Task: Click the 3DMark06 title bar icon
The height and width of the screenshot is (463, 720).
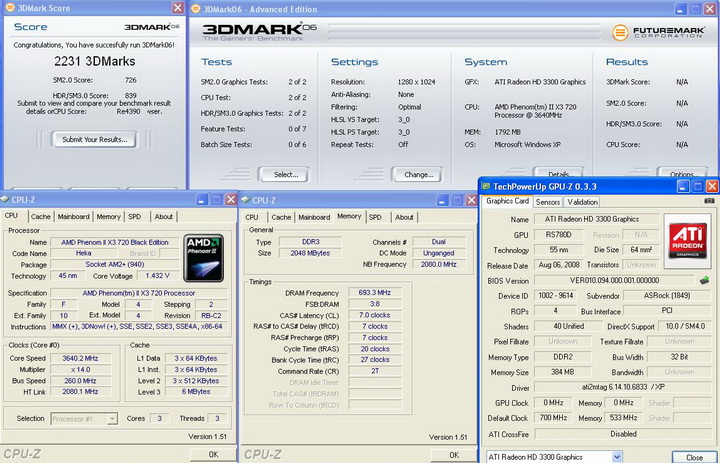Action: [196, 9]
